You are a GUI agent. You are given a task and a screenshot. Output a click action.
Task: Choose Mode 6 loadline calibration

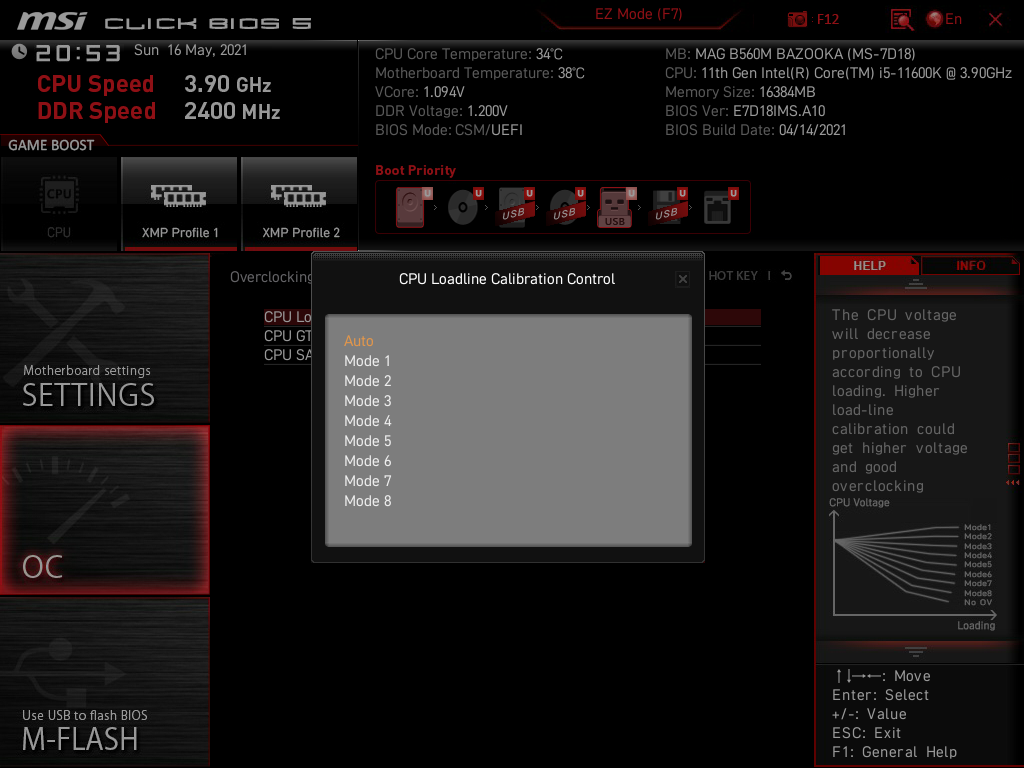pos(368,461)
